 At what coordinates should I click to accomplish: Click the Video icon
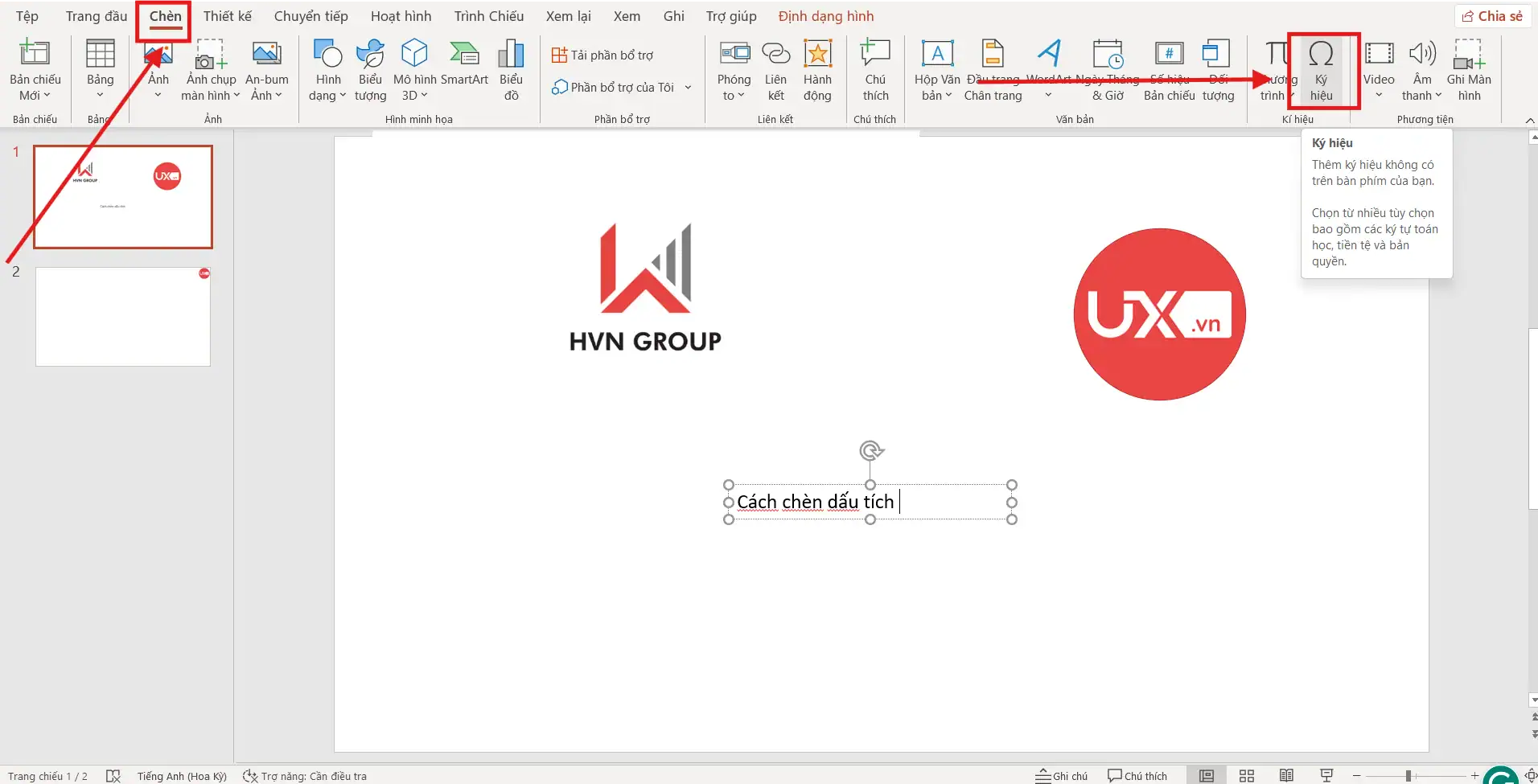pyautogui.click(x=1379, y=54)
